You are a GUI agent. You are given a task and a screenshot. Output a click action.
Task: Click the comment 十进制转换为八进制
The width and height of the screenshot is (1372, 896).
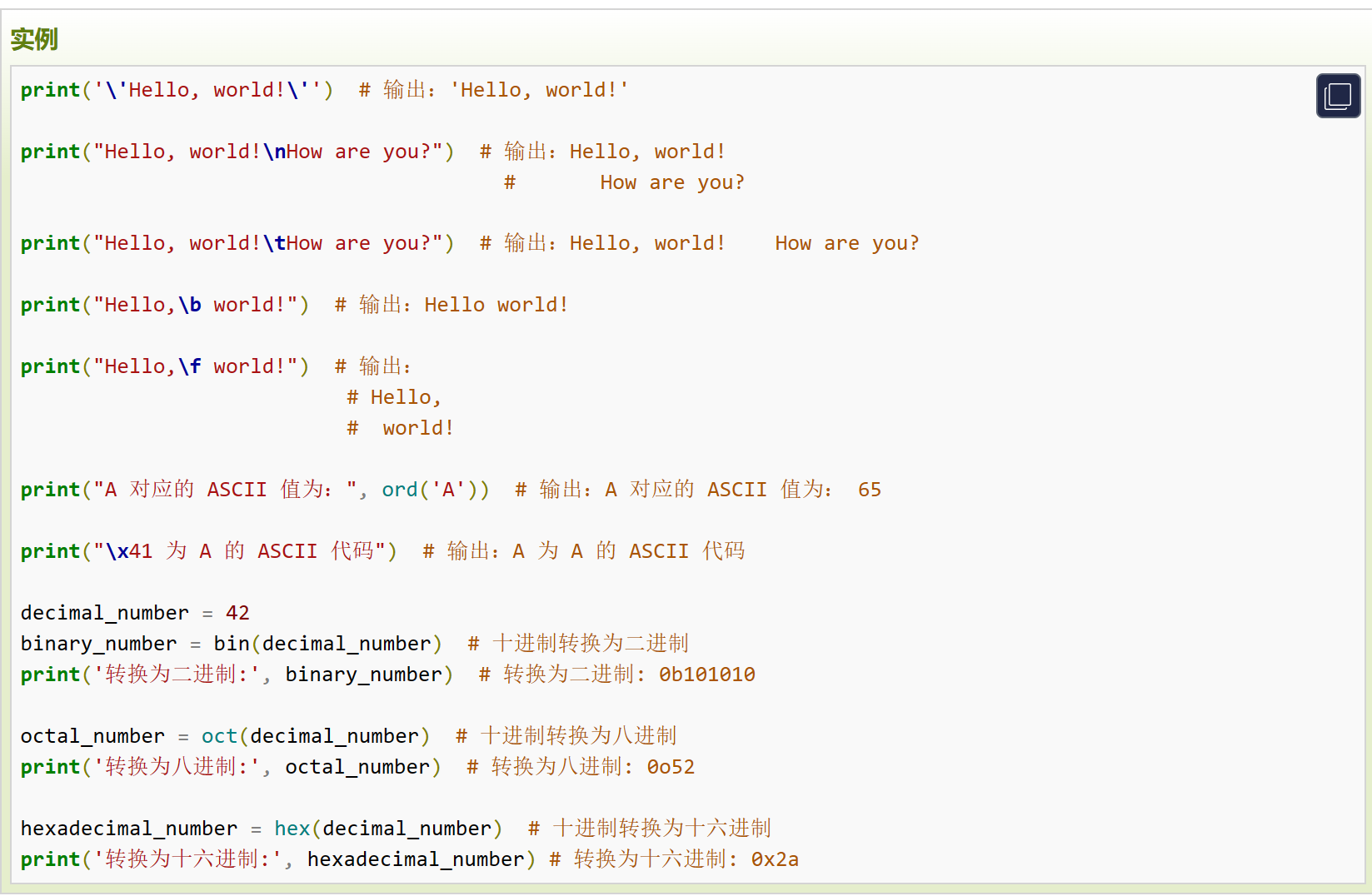[x=566, y=736]
